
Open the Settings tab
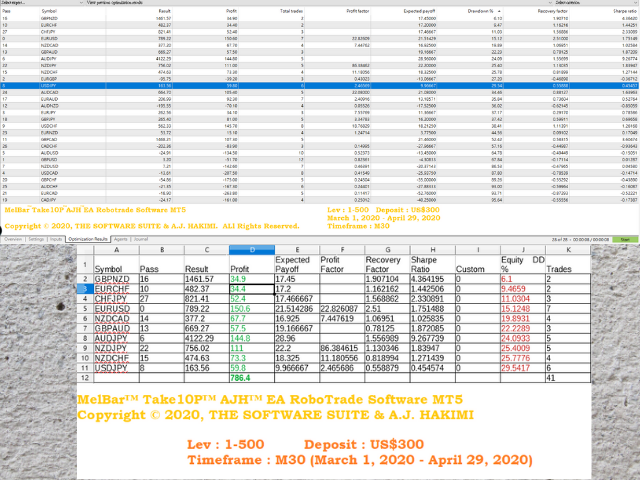[36, 239]
